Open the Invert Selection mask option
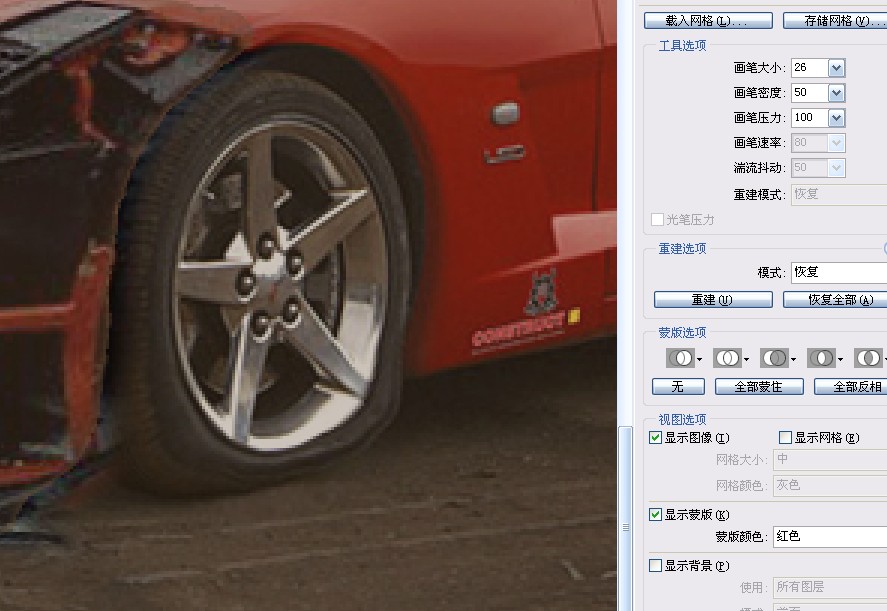 [871, 358]
